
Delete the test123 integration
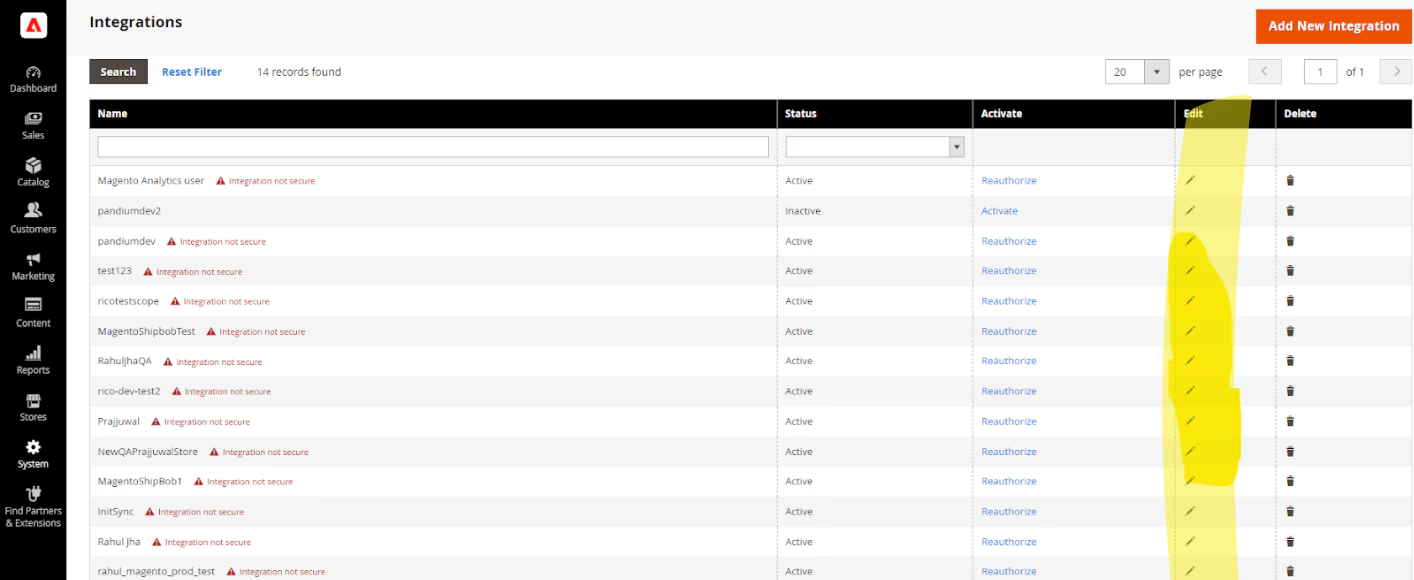coord(1290,271)
